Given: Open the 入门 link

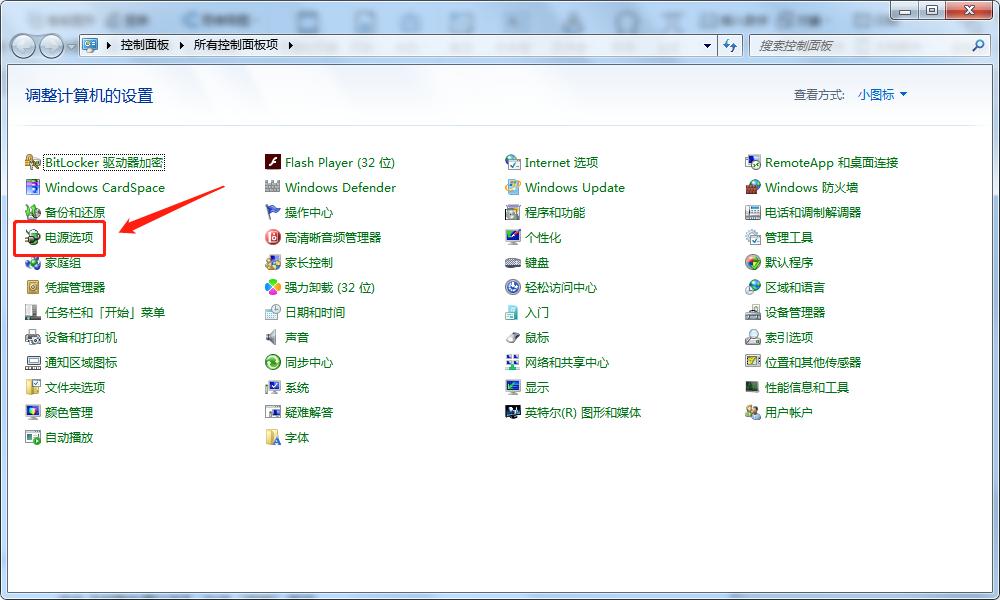Looking at the screenshot, I should pos(537,312).
